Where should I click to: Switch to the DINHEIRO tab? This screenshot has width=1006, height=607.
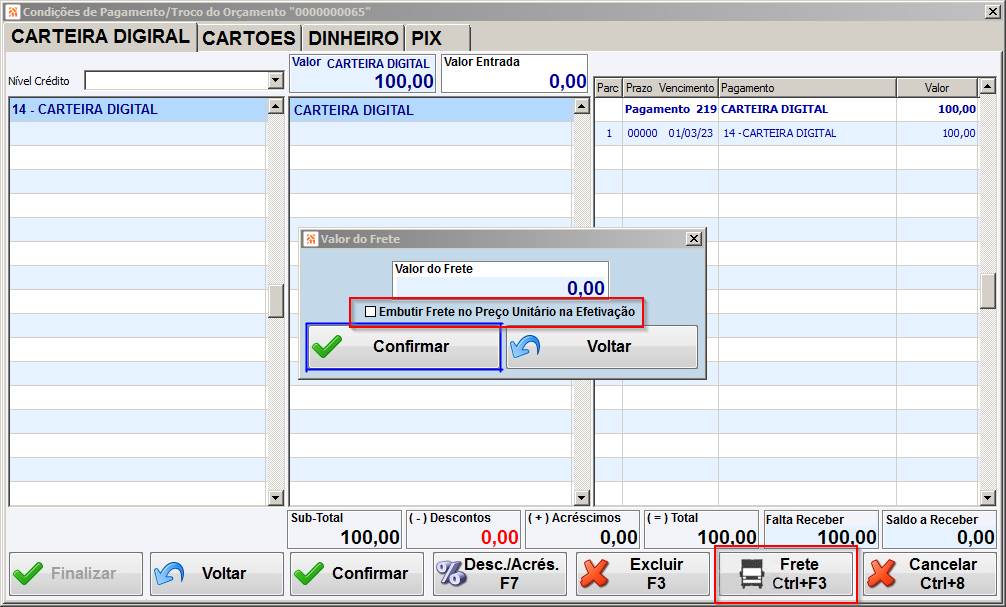[x=354, y=38]
